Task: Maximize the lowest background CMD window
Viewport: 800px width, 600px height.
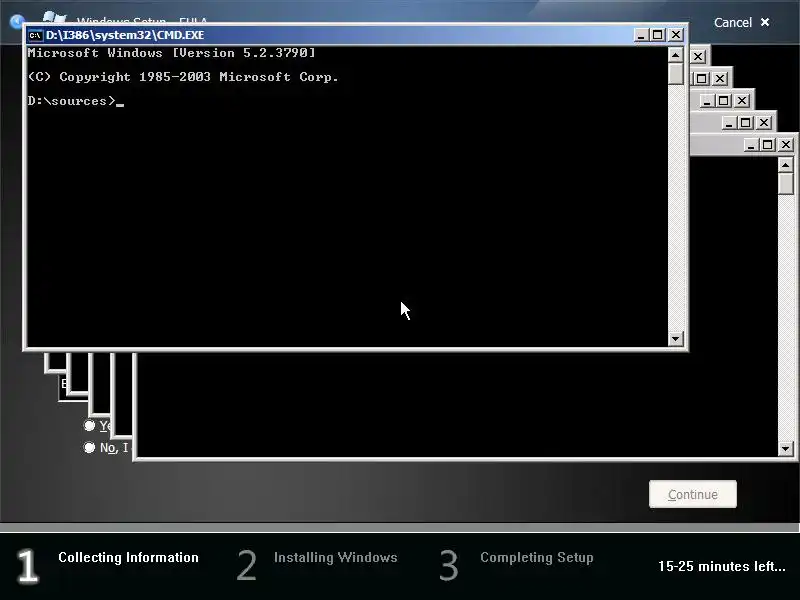Action: (x=767, y=145)
